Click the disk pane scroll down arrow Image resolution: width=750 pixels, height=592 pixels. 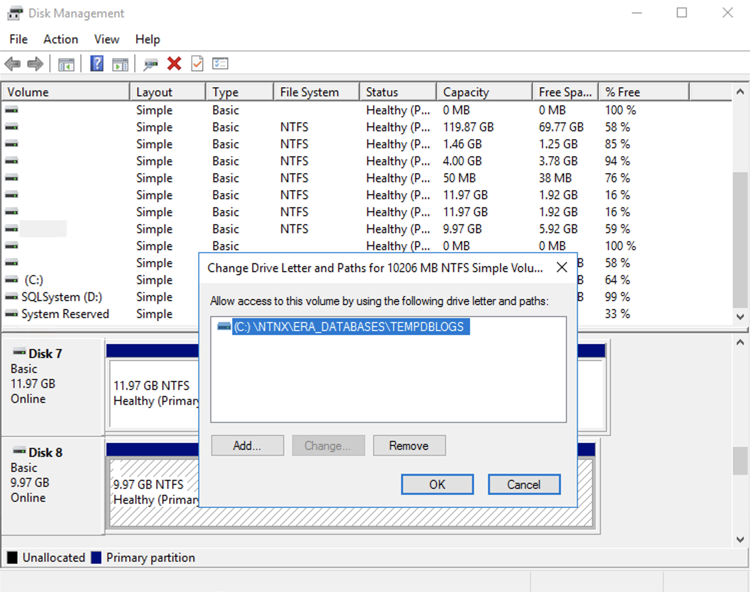pyautogui.click(x=740, y=539)
